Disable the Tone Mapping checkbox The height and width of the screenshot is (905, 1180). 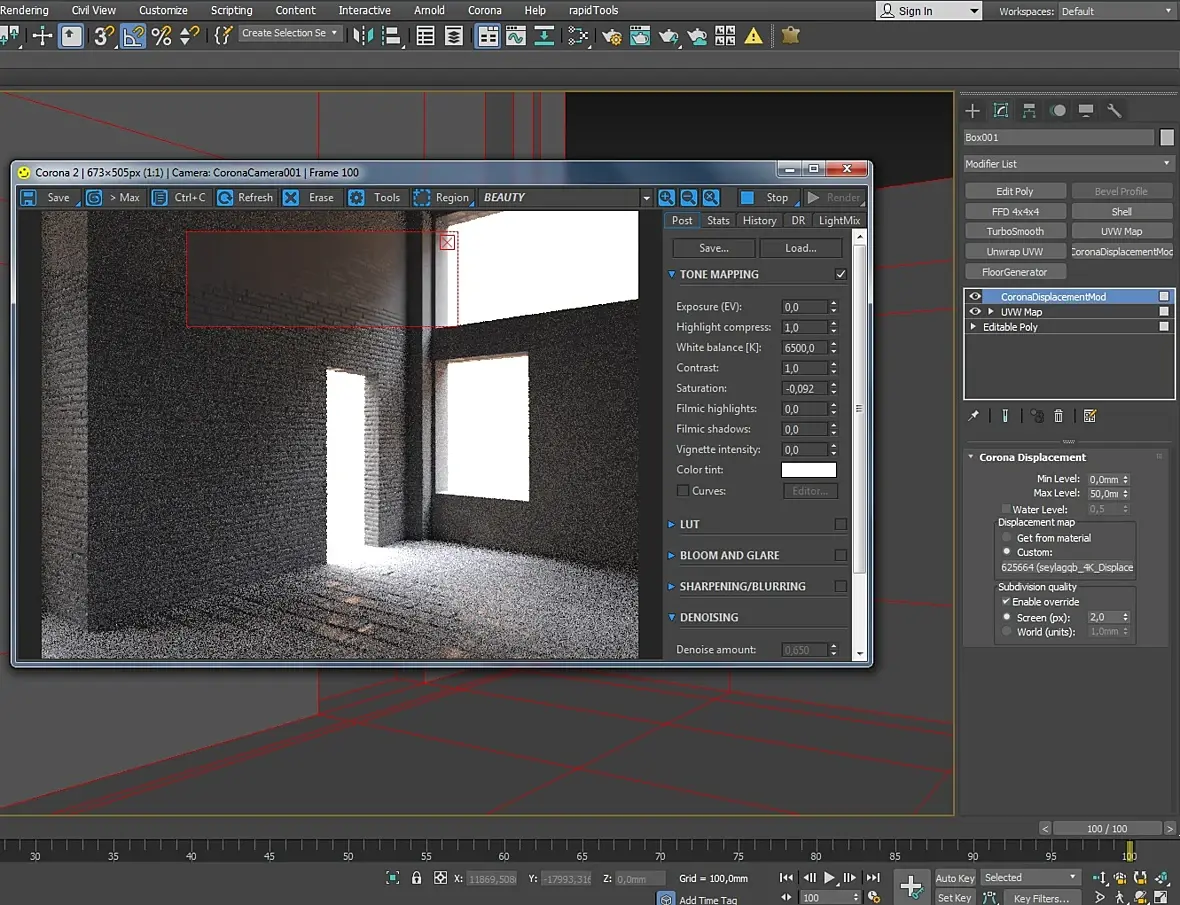pyautogui.click(x=841, y=275)
